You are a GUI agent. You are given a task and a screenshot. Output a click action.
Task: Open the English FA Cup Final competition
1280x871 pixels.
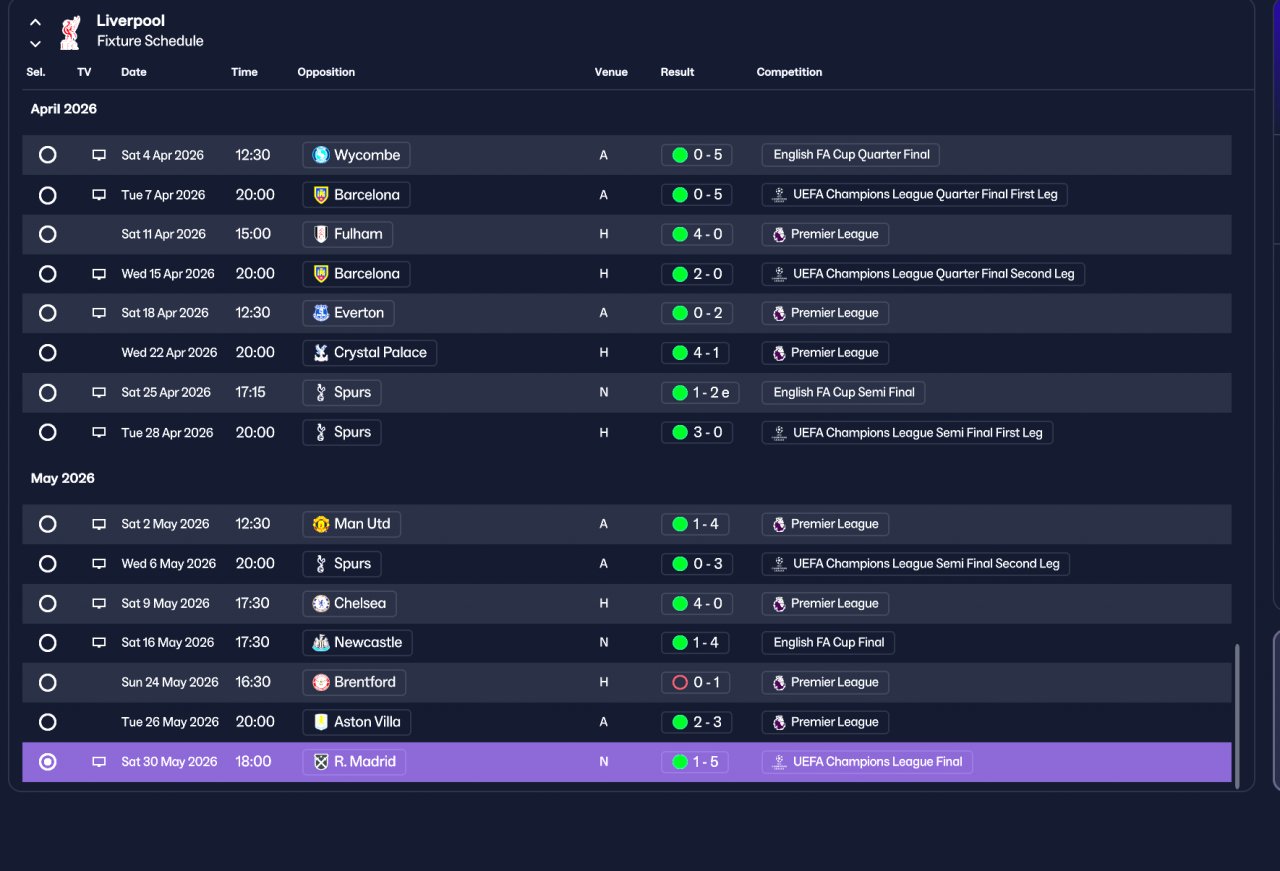coord(828,643)
